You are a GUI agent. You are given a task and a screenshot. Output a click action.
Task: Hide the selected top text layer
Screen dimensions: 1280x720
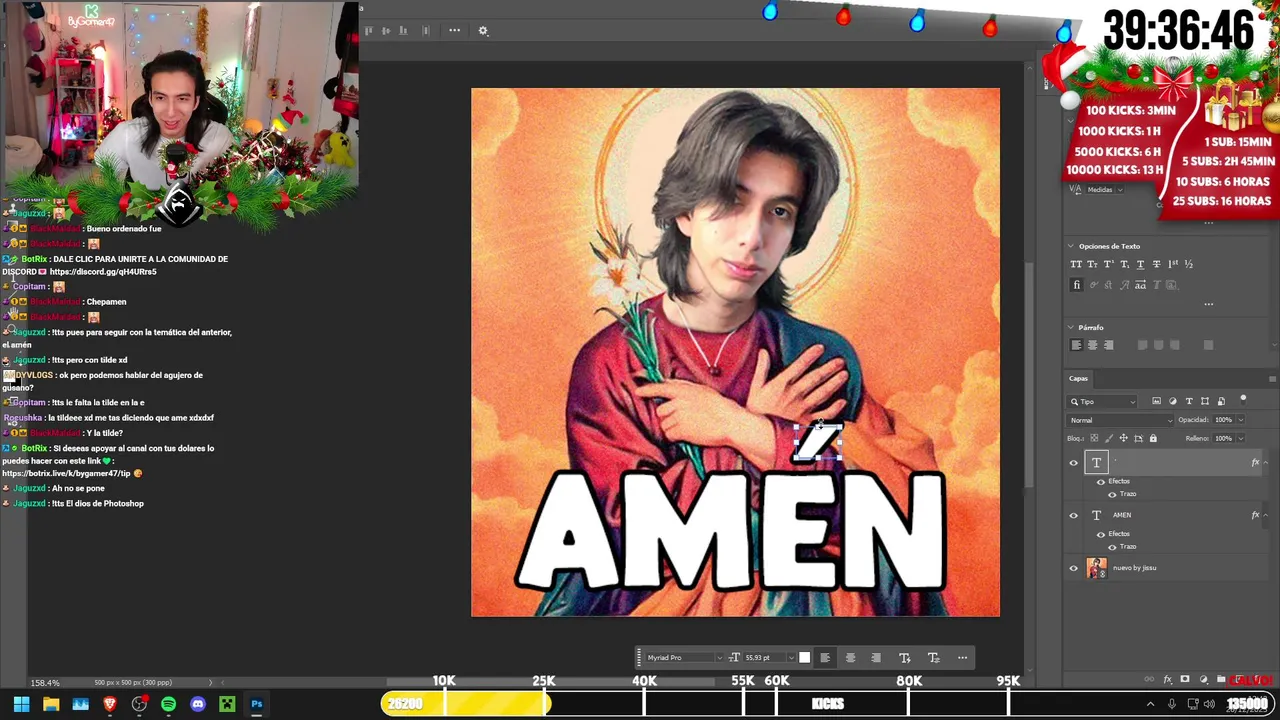(x=1074, y=463)
